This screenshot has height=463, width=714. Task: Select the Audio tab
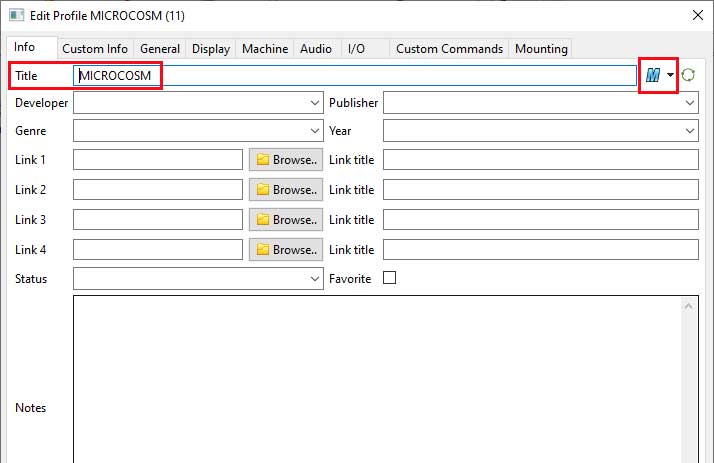coord(316,49)
